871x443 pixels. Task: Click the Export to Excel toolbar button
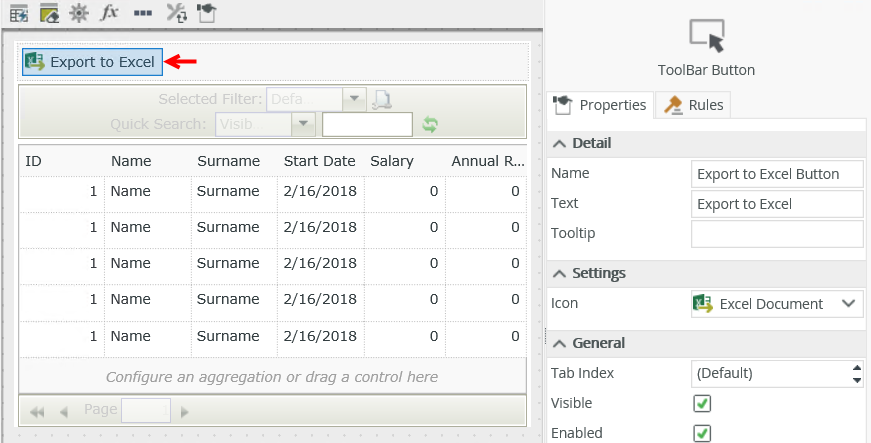pos(92,62)
